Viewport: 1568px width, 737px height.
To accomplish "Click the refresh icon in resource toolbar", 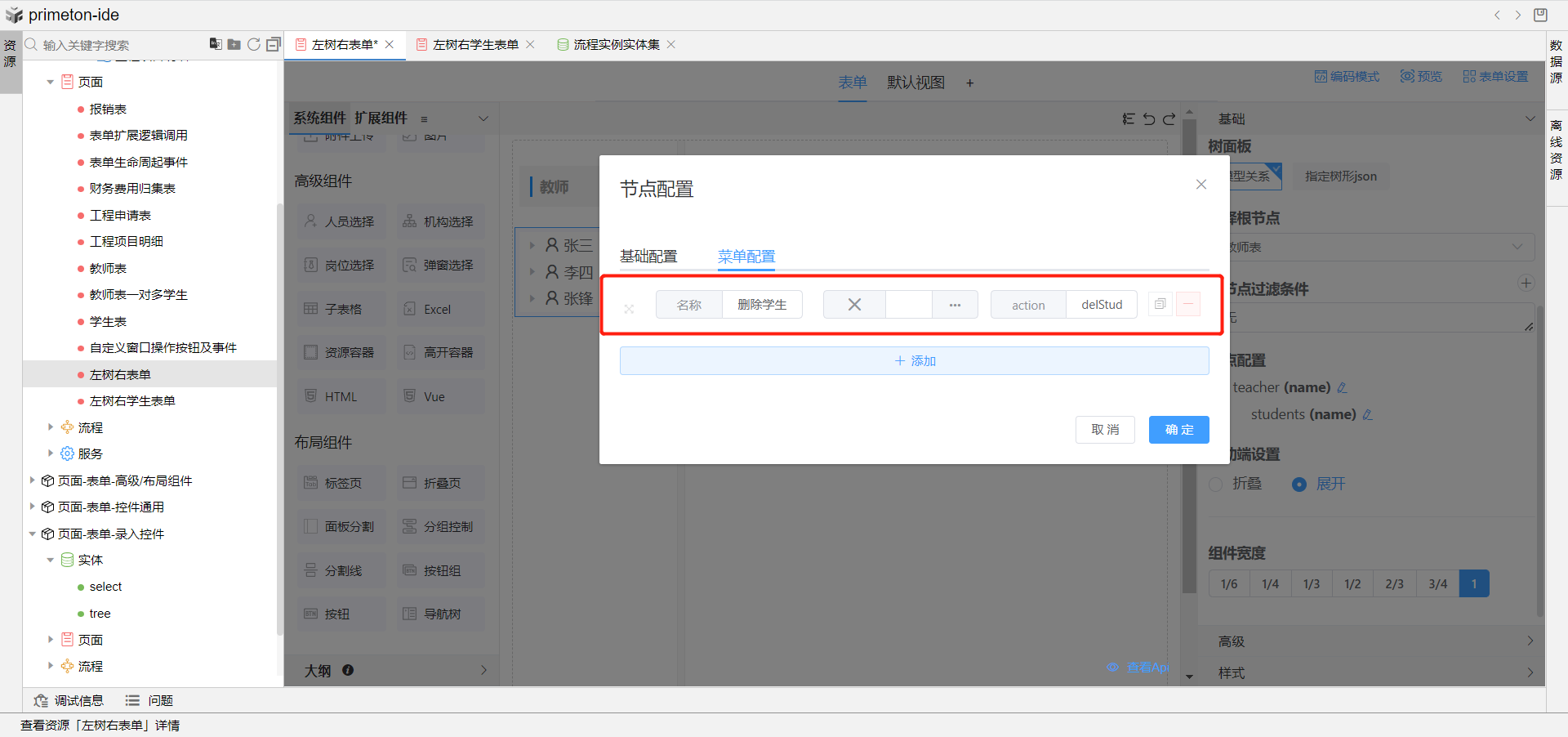I will coord(254,44).
